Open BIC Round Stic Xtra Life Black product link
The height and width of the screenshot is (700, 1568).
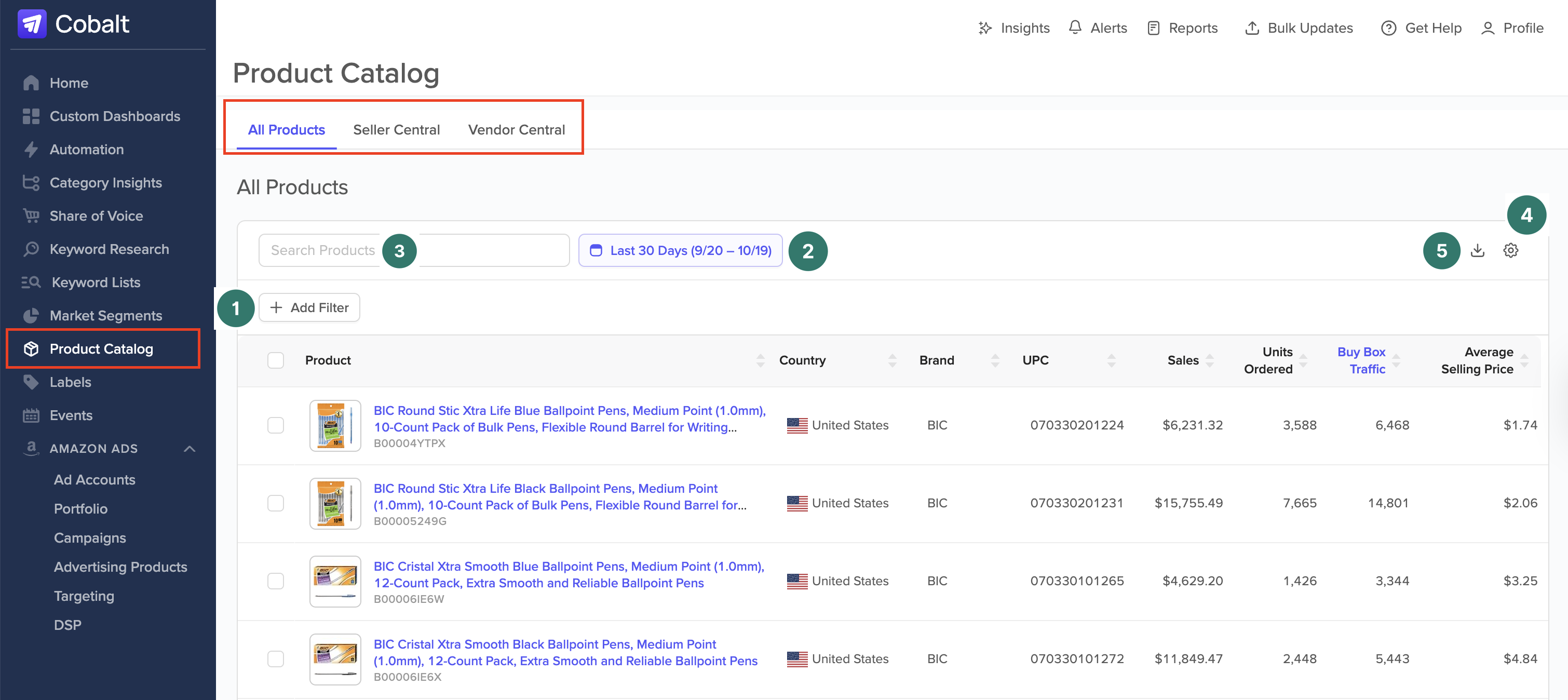[x=560, y=496]
